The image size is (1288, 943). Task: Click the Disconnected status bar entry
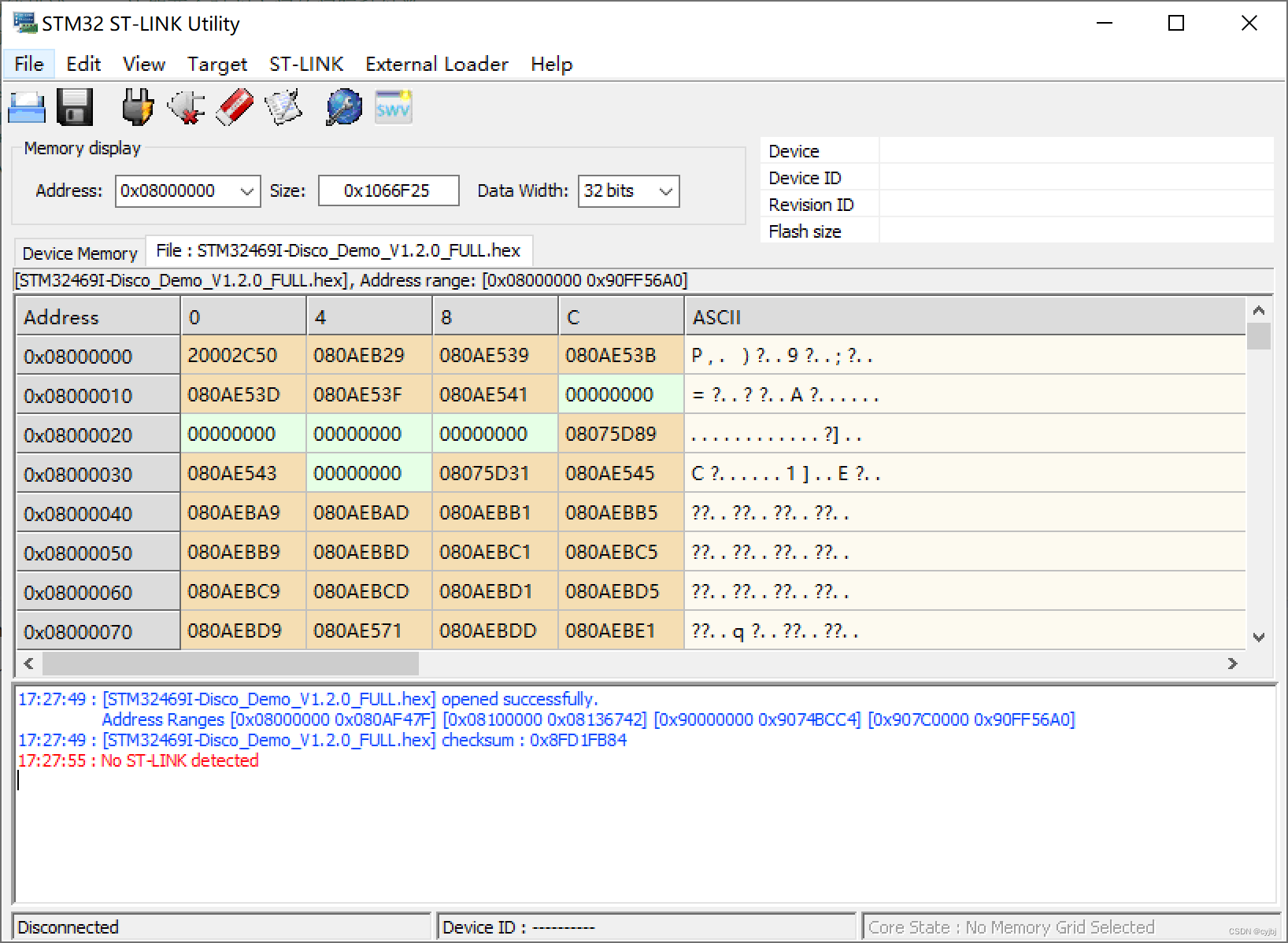(x=221, y=926)
